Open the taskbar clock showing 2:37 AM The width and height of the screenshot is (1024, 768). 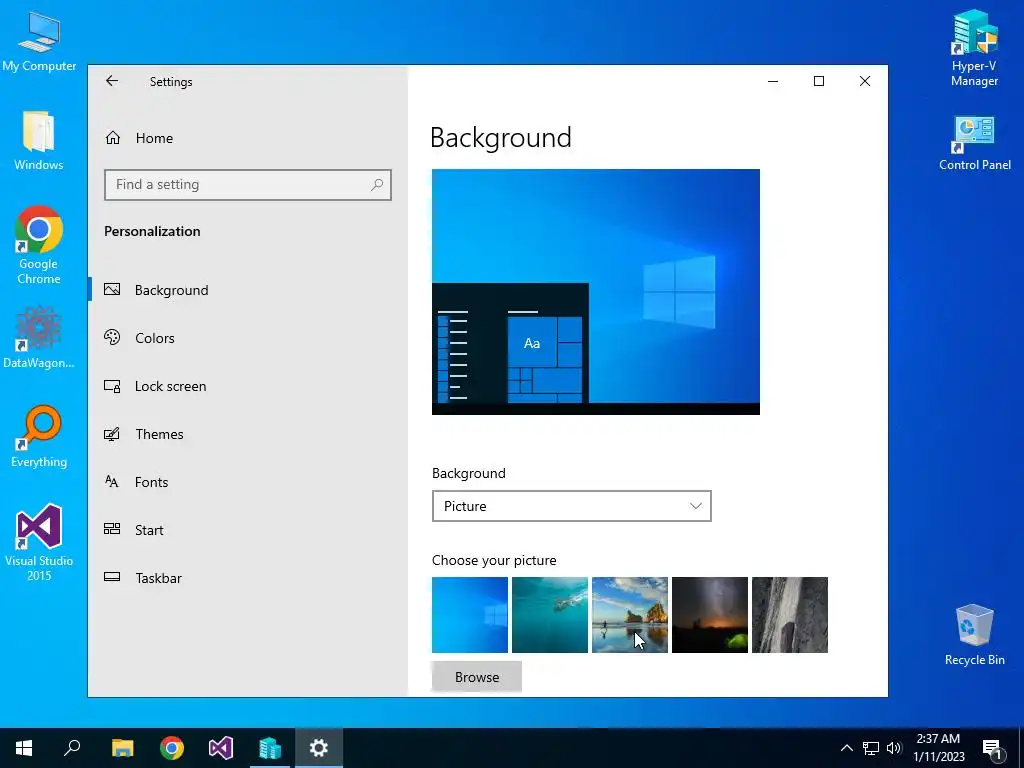(938, 748)
